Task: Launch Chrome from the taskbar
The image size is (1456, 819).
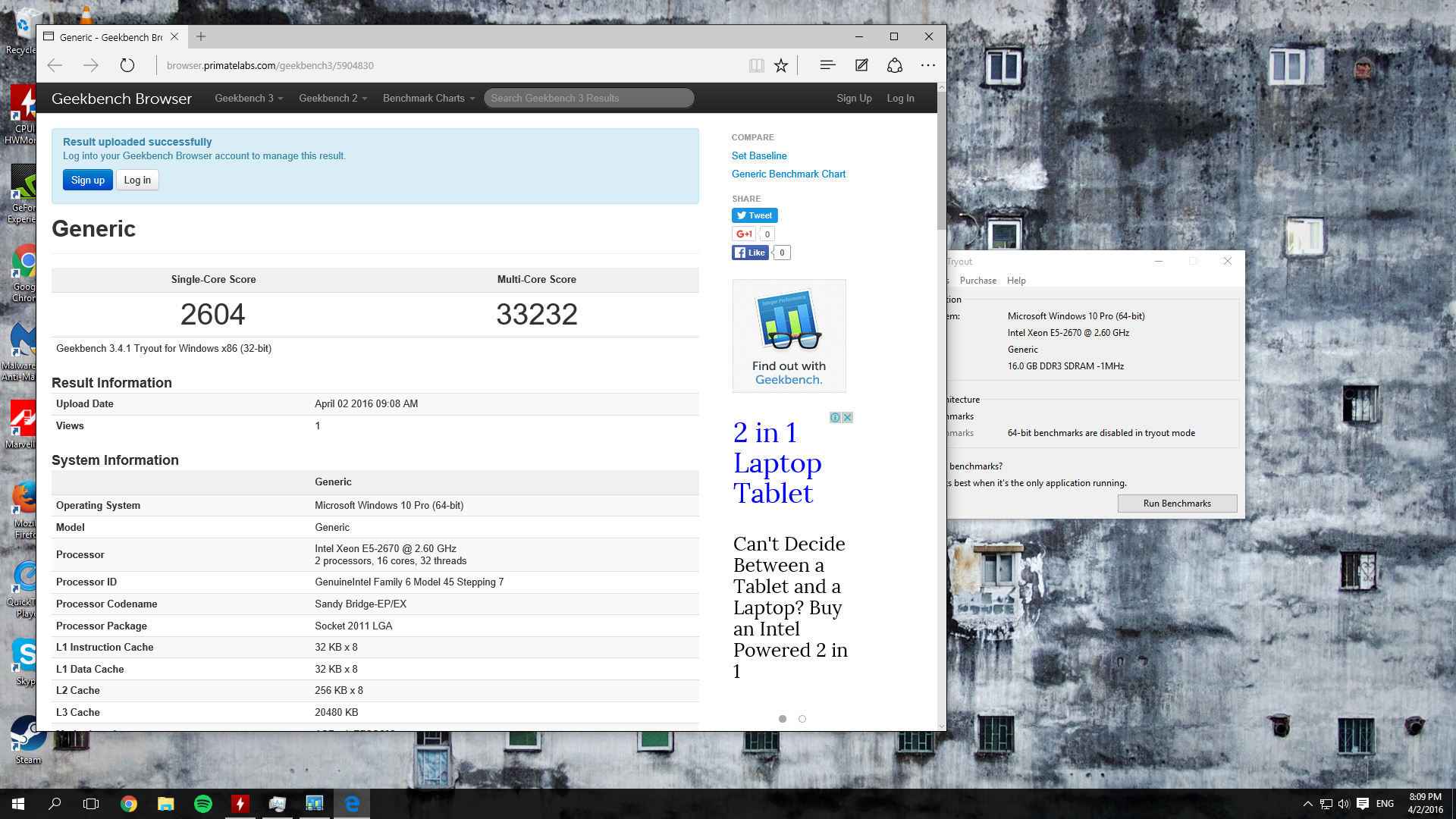Action: pos(129,804)
